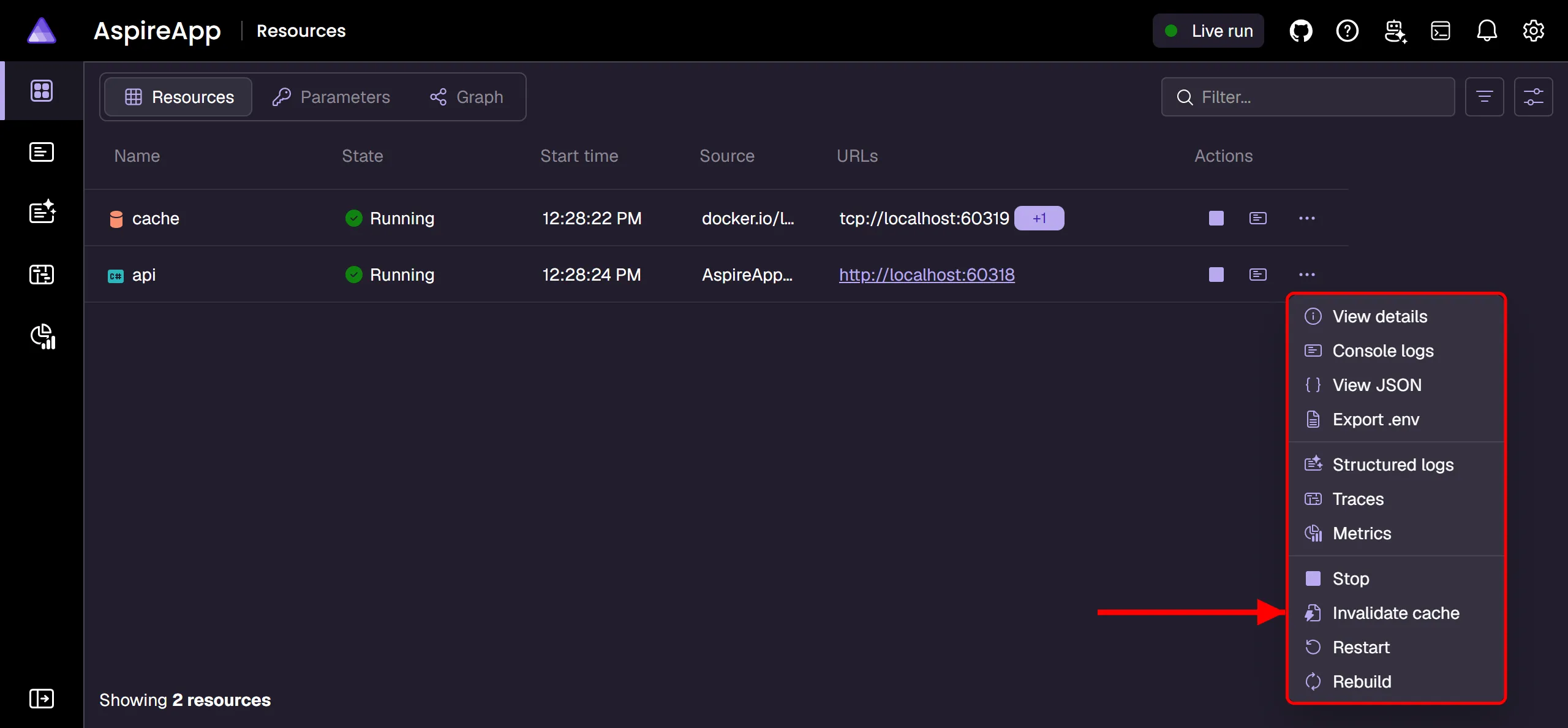Viewport: 1568px width, 728px height.
Task: Open the terminal console icon in header
Action: 1441,31
